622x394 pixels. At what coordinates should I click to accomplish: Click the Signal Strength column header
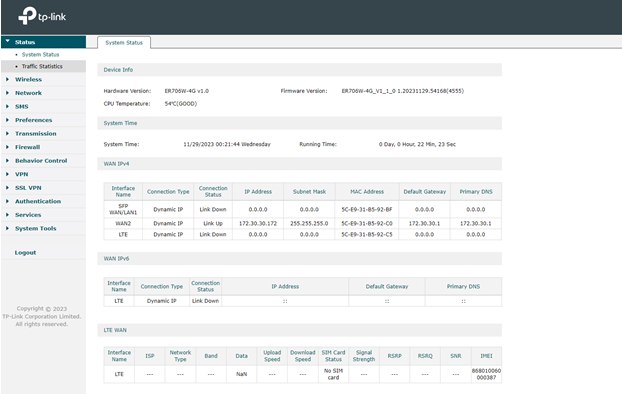point(364,356)
